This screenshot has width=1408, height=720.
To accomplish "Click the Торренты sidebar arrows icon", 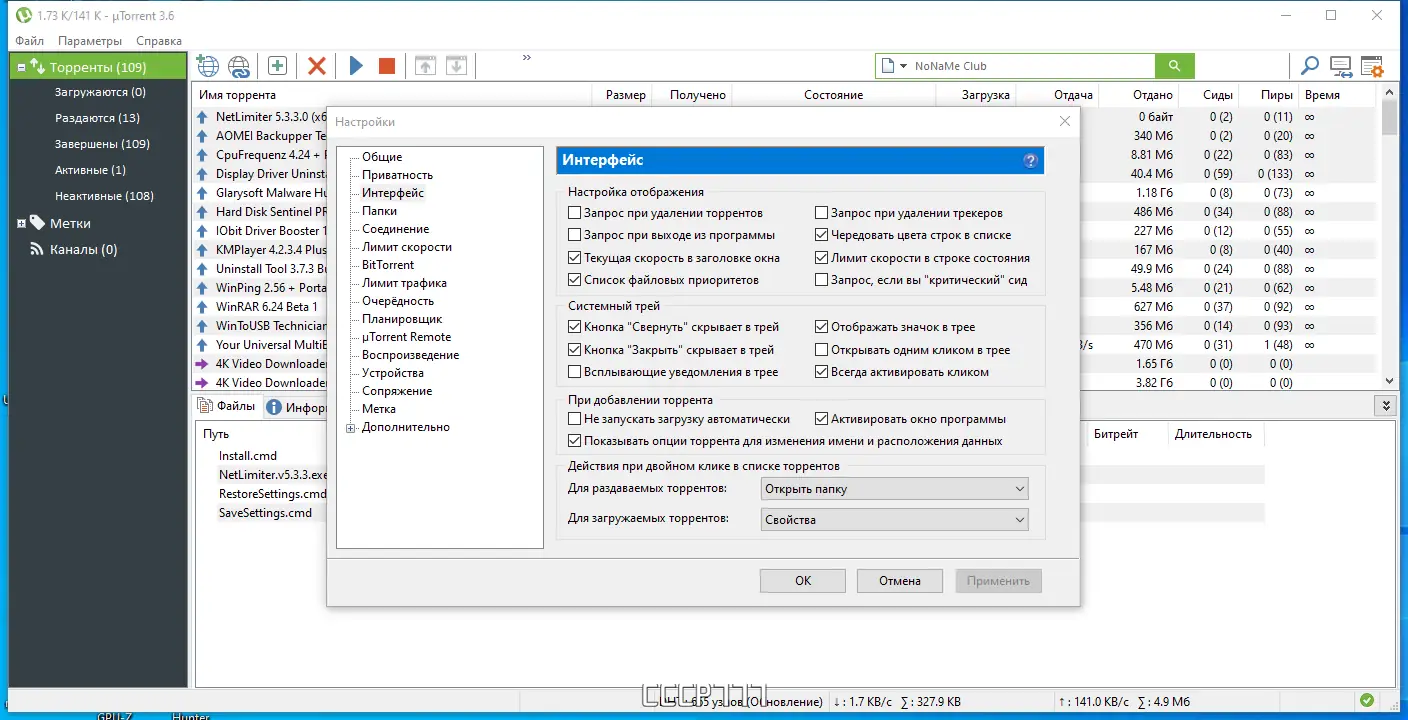I will point(37,67).
